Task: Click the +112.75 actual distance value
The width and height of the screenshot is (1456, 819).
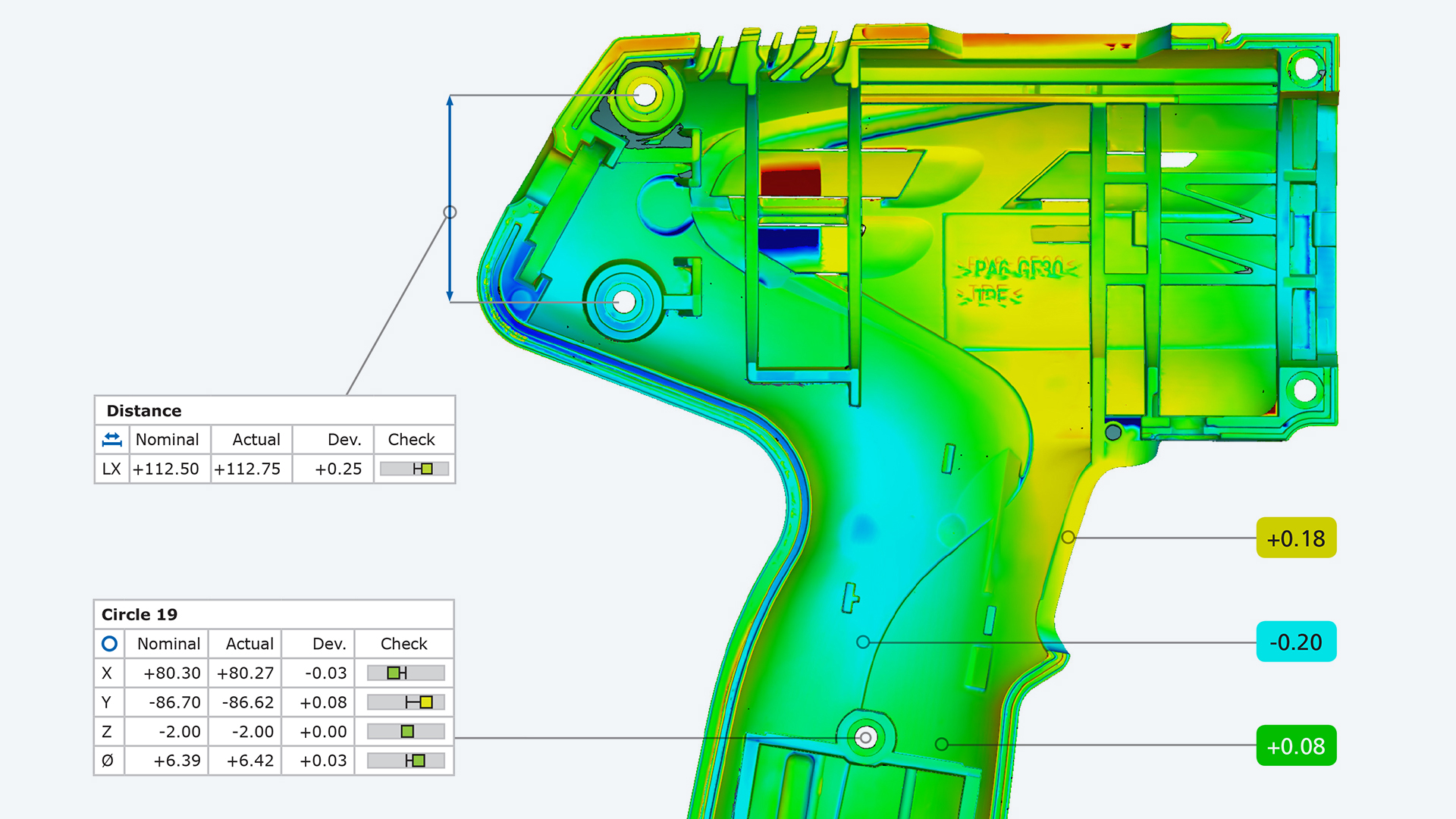Action: pos(247,469)
